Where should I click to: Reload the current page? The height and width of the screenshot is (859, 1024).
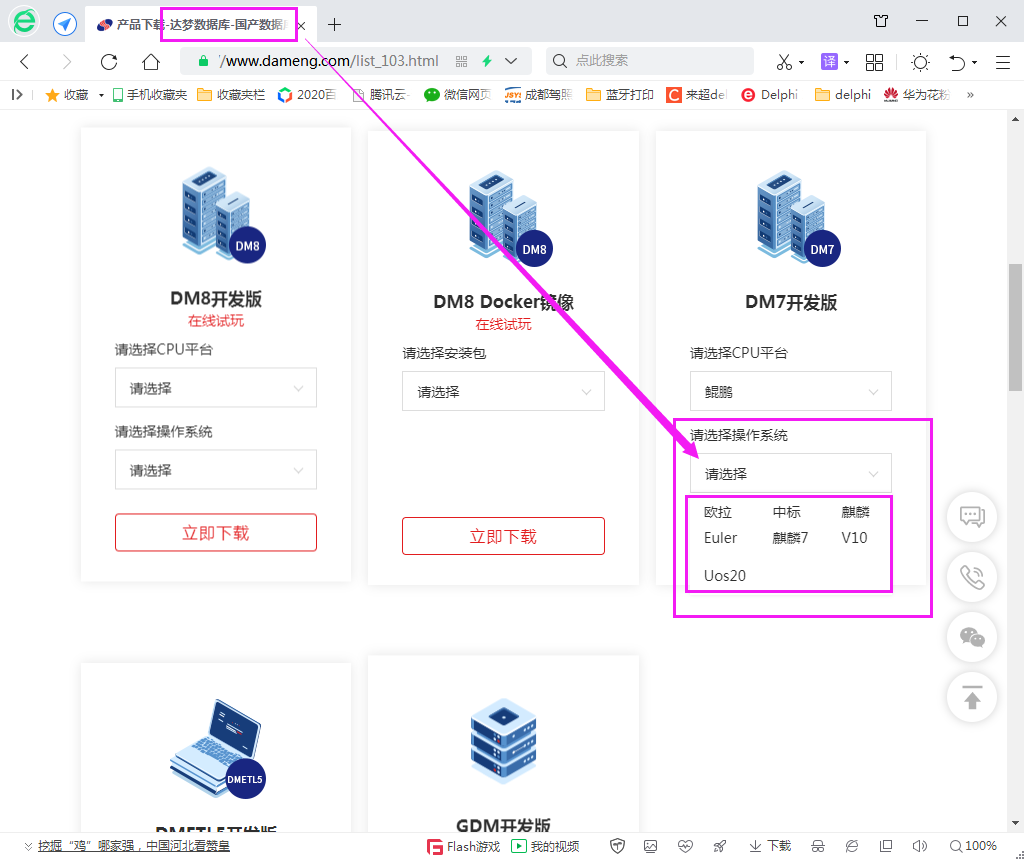[x=109, y=62]
